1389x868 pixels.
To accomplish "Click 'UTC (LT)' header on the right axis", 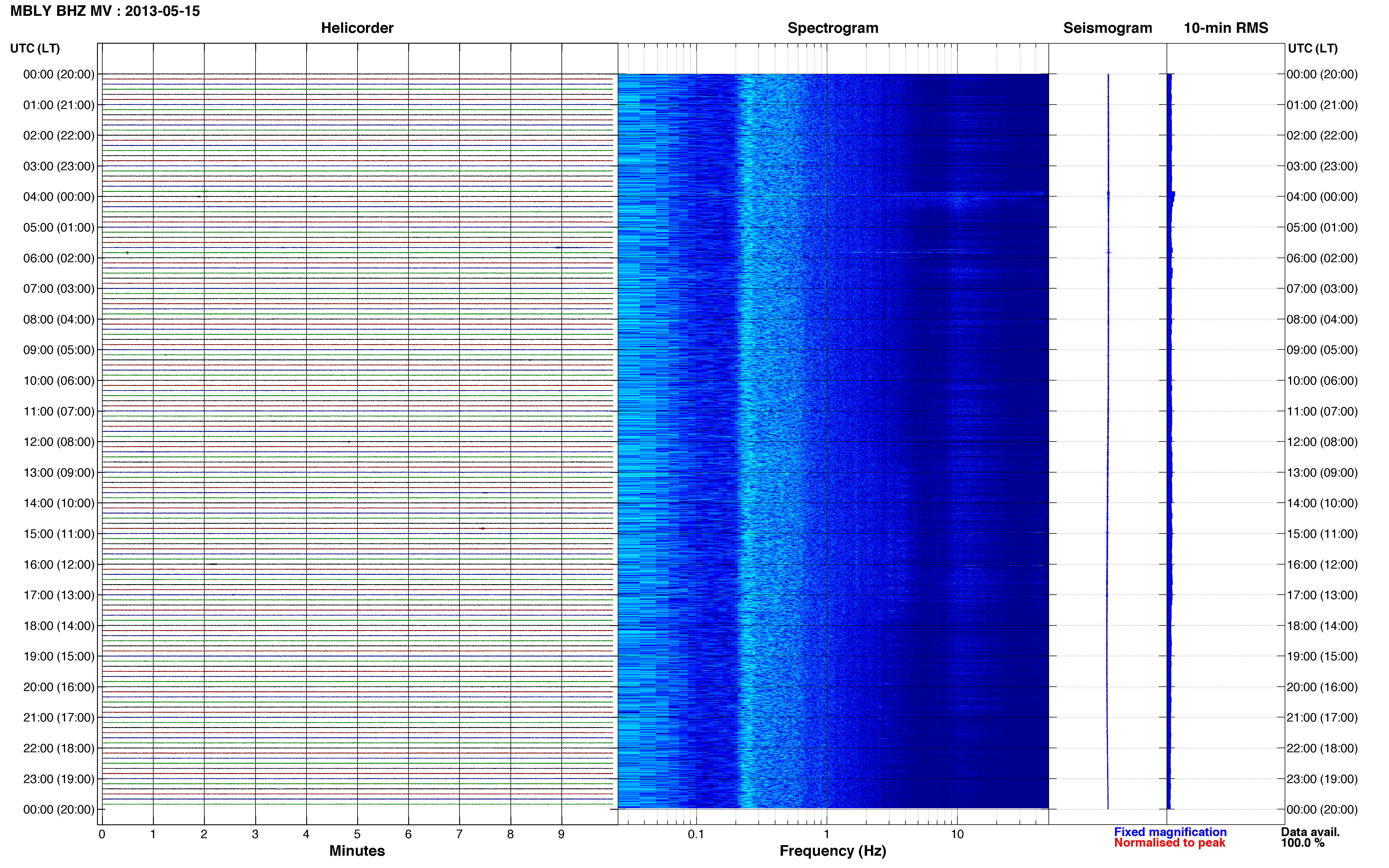I will tap(1313, 48).
